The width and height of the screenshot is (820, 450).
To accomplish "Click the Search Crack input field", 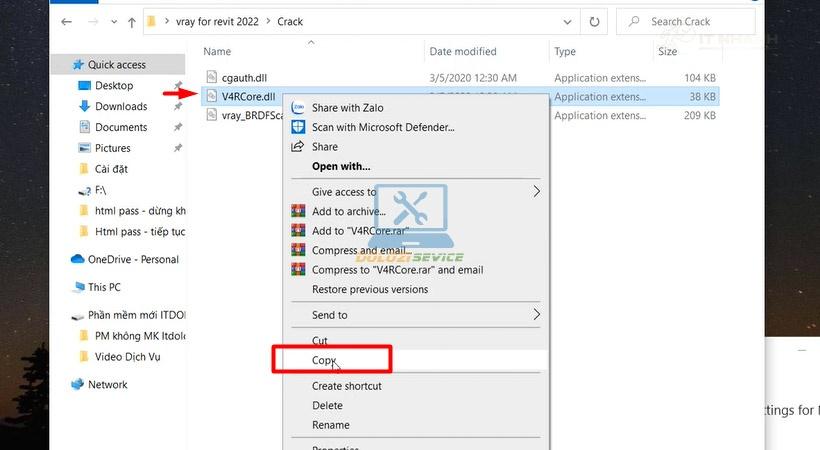I will (686, 22).
